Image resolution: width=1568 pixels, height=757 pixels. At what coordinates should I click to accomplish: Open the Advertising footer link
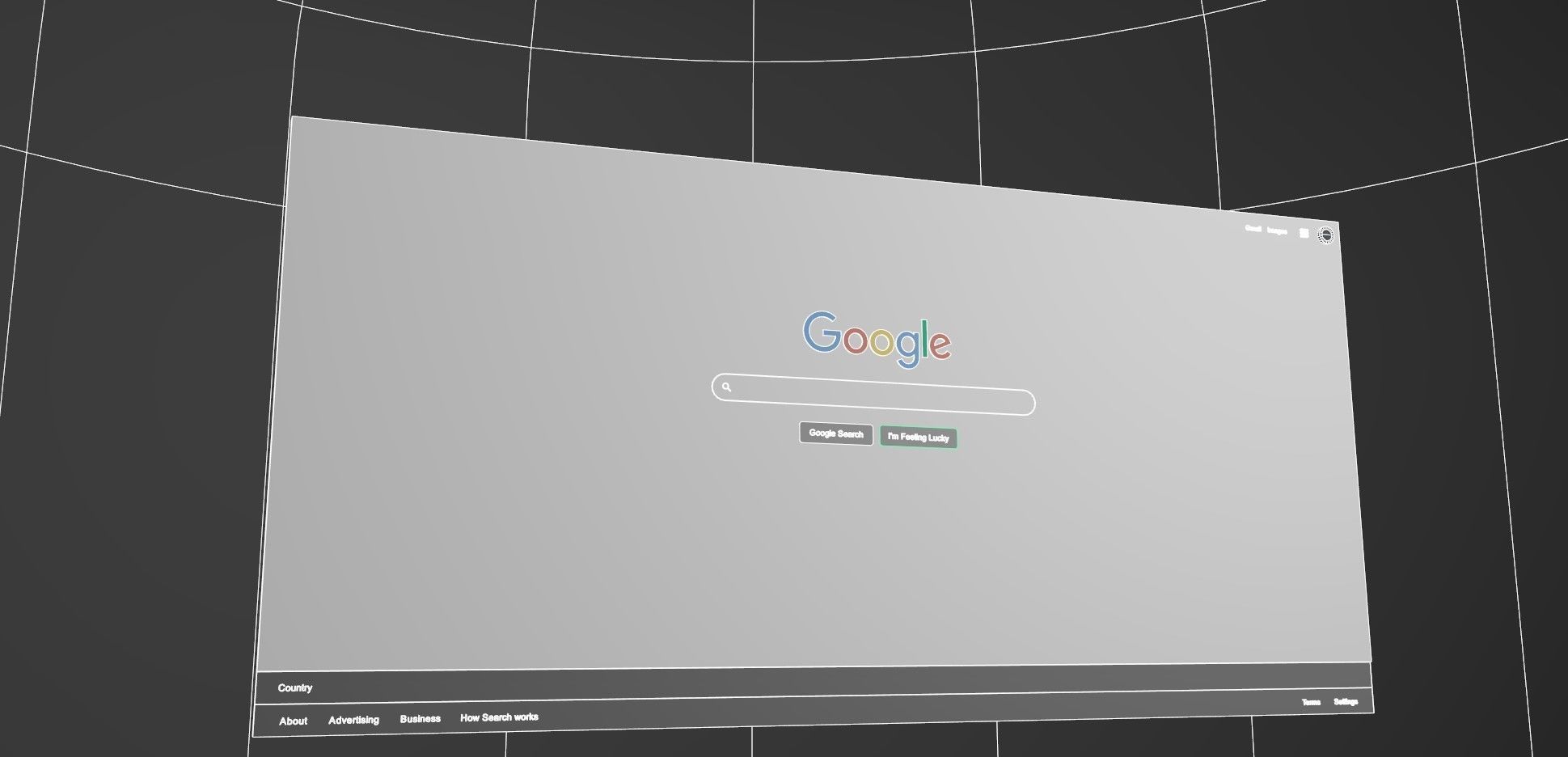click(x=353, y=720)
